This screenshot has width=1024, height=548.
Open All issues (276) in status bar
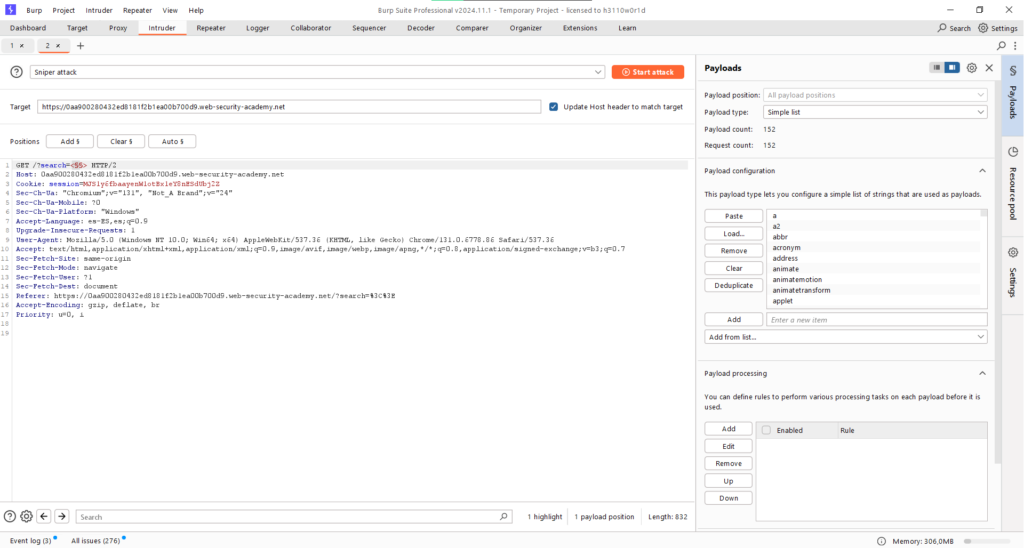pos(95,541)
